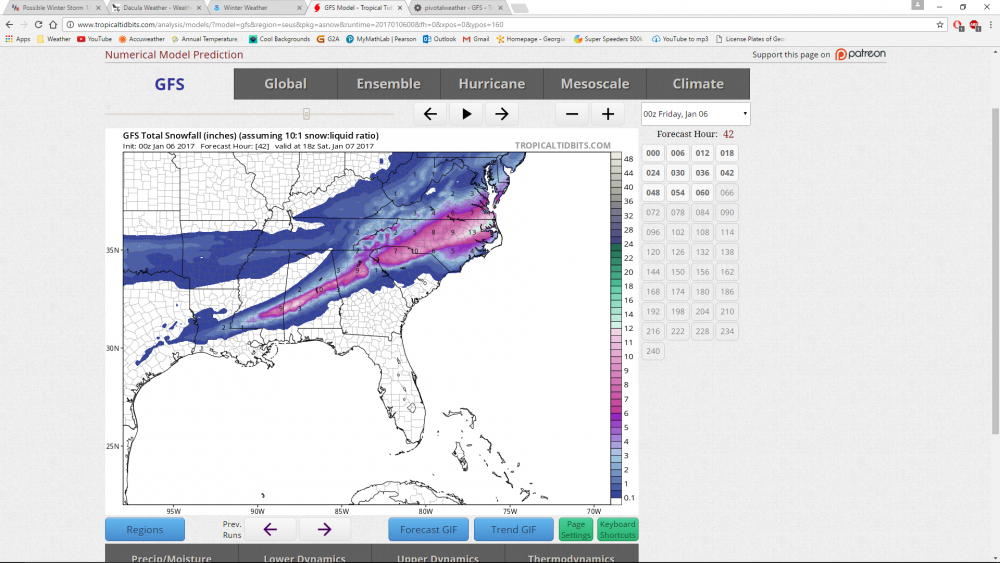The width and height of the screenshot is (1000, 563).
Task: Click the Numerical Model Prediction heading
Action: (174, 54)
